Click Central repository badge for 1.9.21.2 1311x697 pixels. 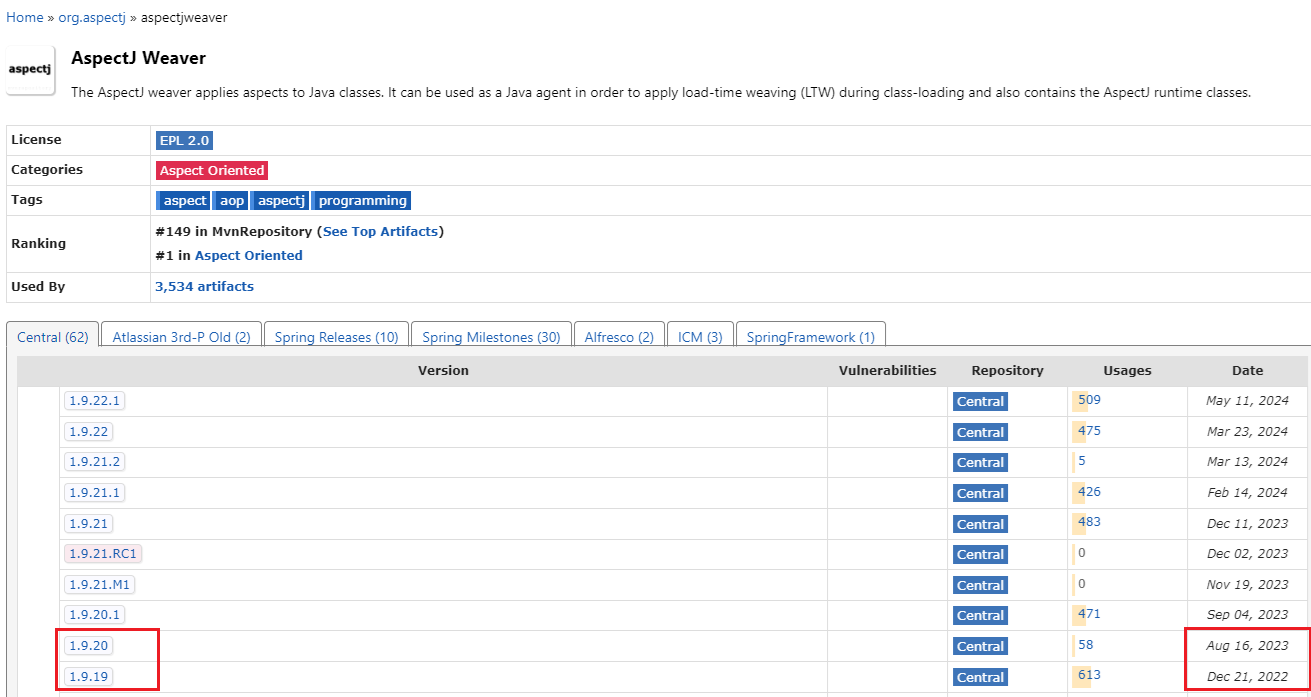pyautogui.click(x=980, y=462)
